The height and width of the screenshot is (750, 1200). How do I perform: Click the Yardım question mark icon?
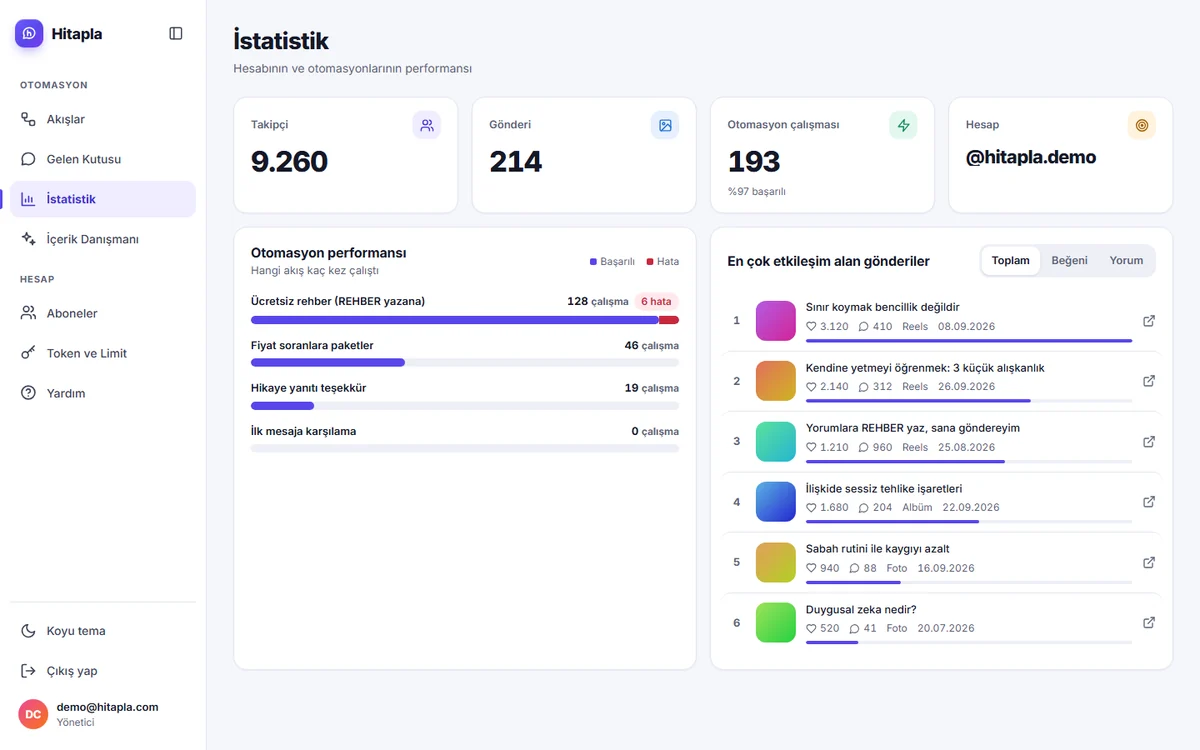point(28,393)
